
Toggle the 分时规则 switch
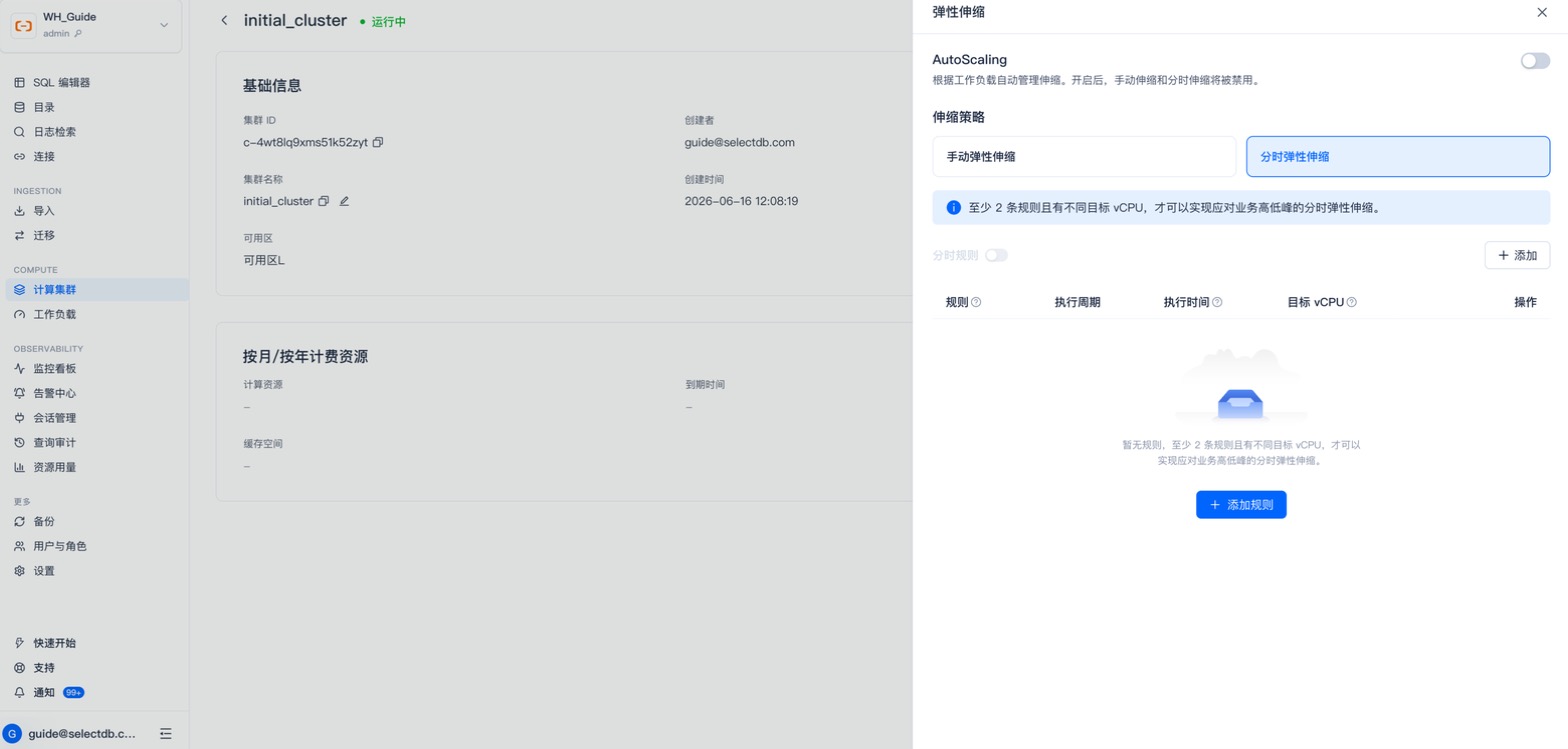tap(996, 255)
